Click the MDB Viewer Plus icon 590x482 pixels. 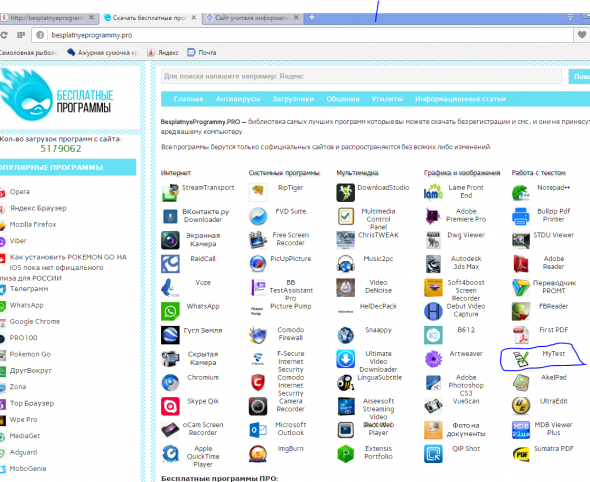pos(521,430)
